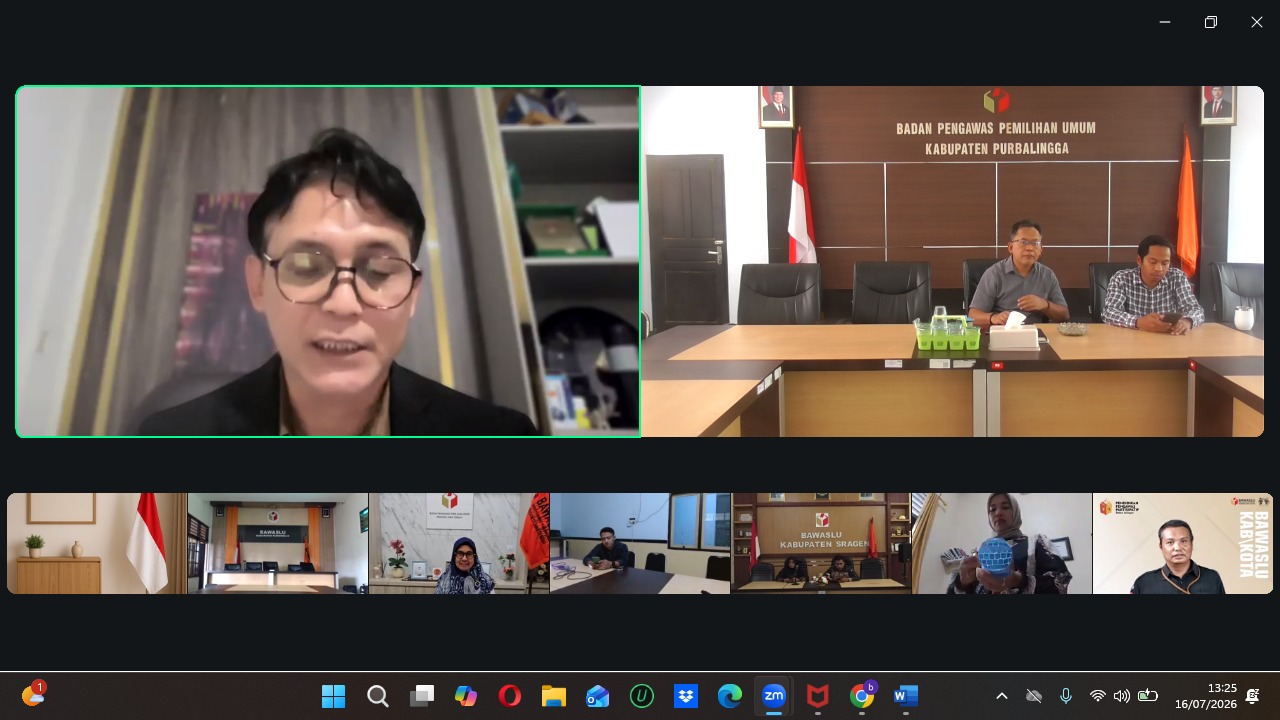
Task: Open the notification center bell icon
Action: pos(1252,696)
